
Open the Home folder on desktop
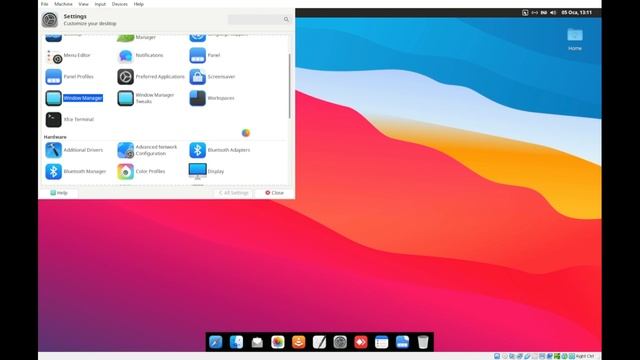pyautogui.click(x=575, y=40)
